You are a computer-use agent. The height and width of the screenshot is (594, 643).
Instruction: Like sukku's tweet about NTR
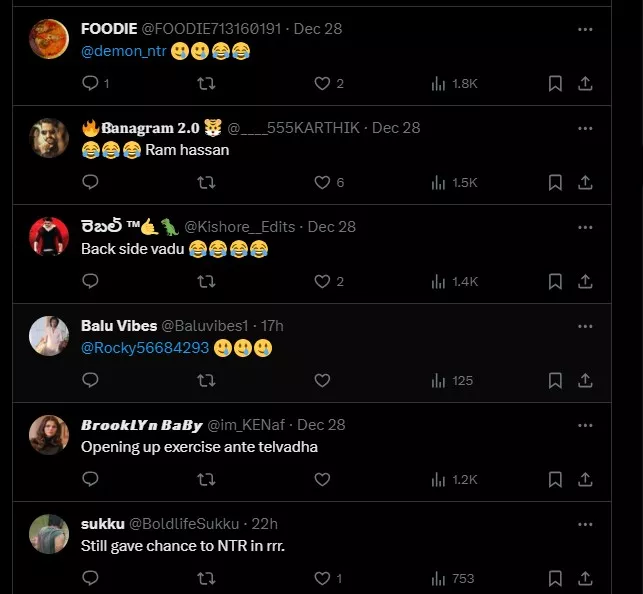[x=322, y=578]
